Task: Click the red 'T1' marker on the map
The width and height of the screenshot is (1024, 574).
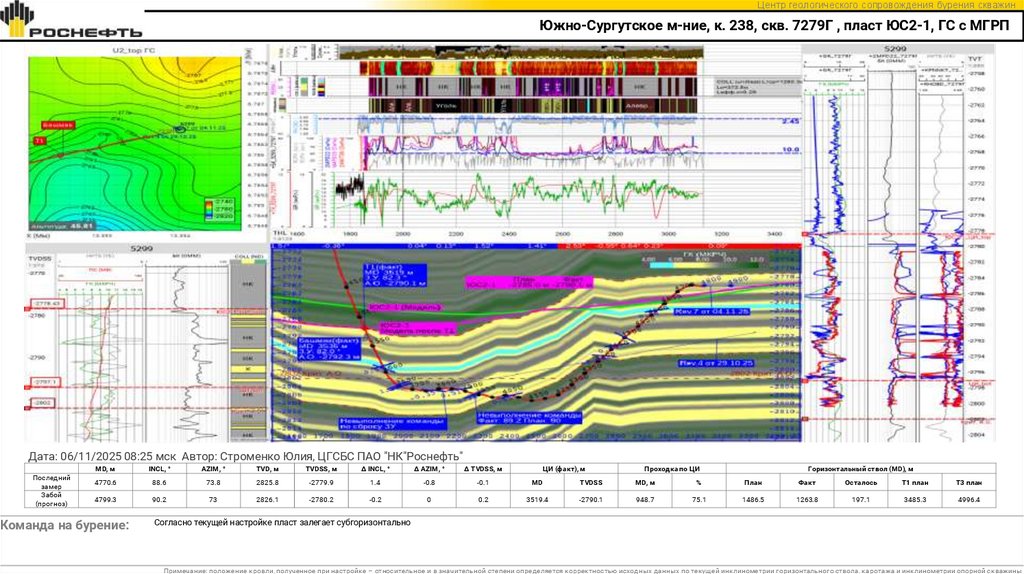Action: click(x=39, y=141)
